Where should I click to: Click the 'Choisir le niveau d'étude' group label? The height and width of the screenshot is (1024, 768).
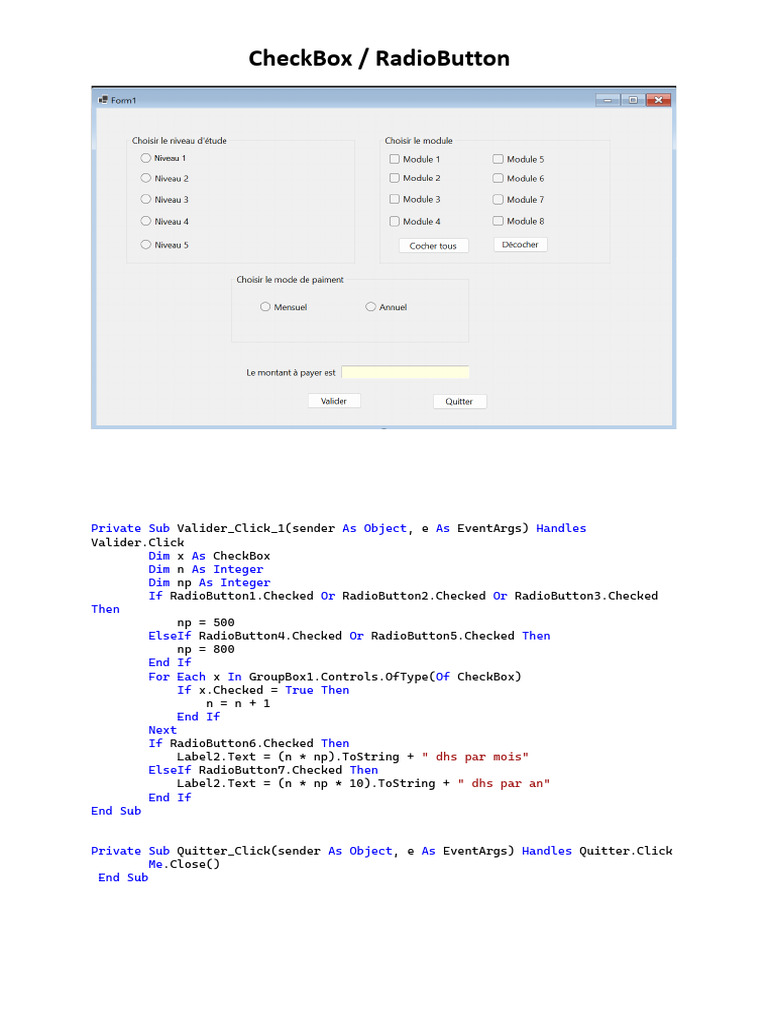click(x=179, y=140)
